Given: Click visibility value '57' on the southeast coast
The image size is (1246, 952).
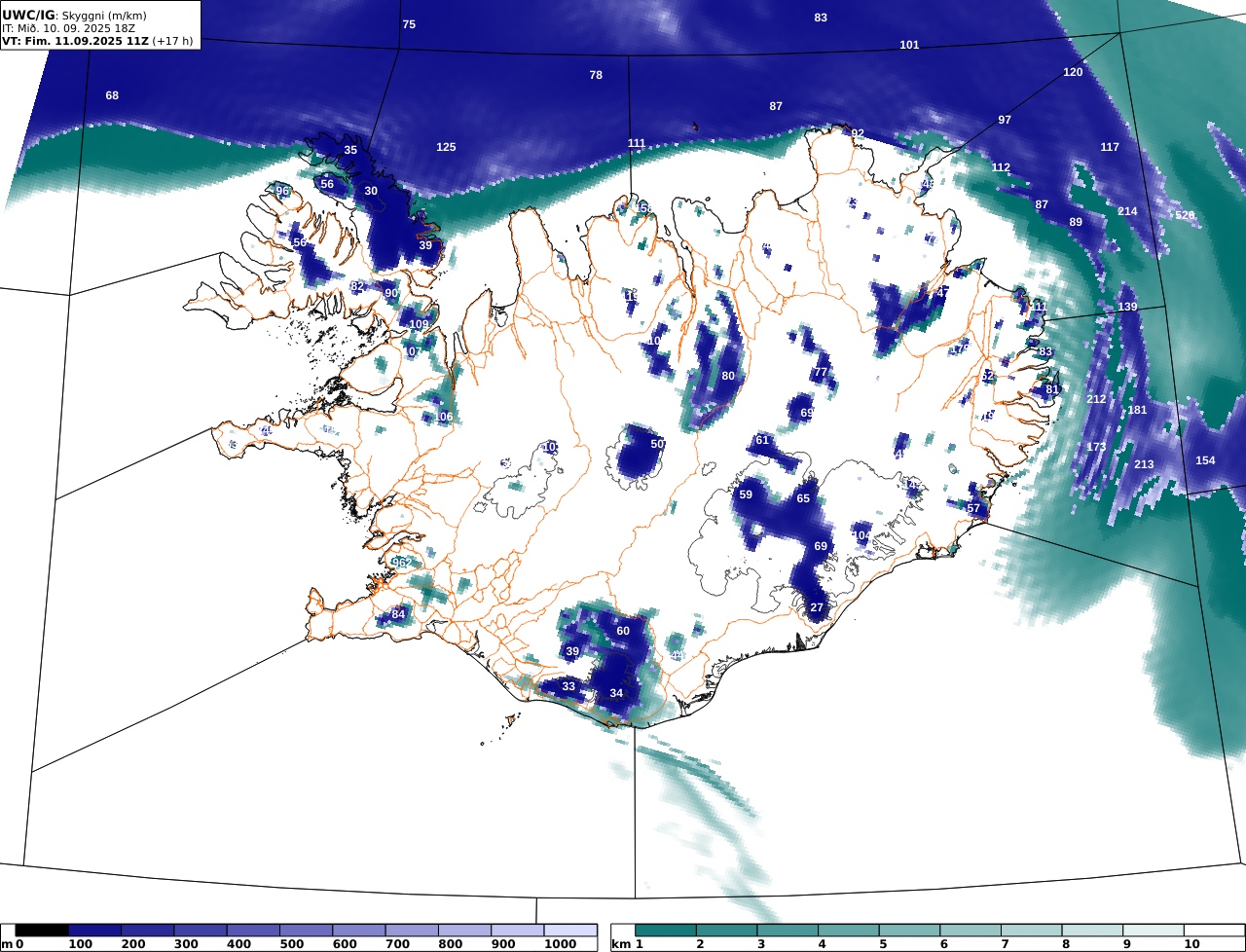Looking at the screenshot, I should 973,508.
